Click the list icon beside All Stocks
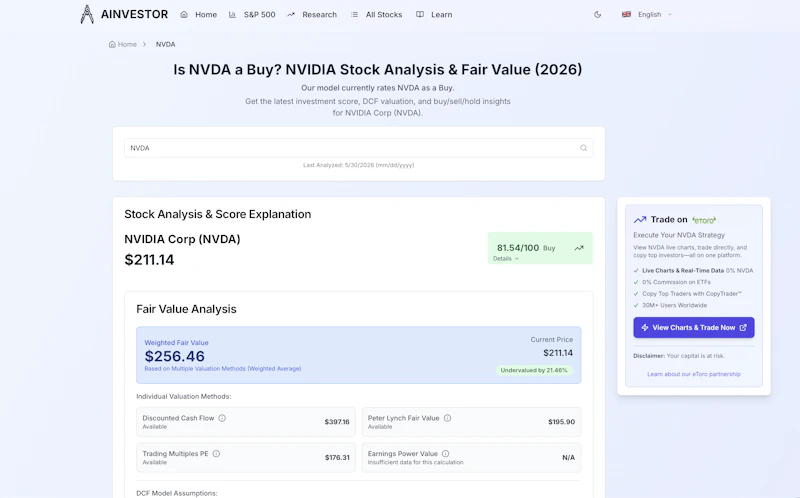Screen dimensions: 800x498 [354, 14]
